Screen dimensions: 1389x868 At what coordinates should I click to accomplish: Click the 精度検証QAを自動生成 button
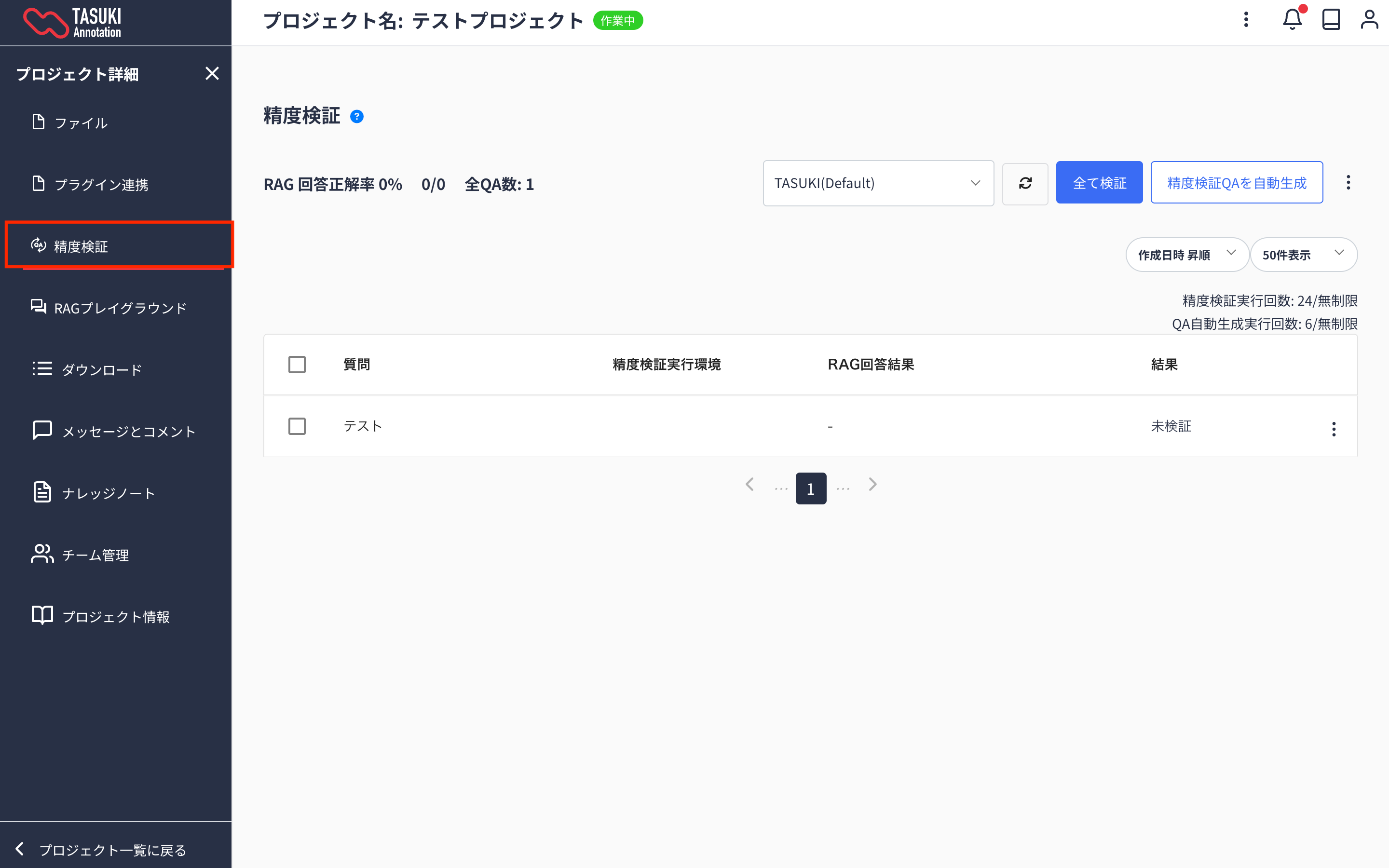pos(1236,183)
